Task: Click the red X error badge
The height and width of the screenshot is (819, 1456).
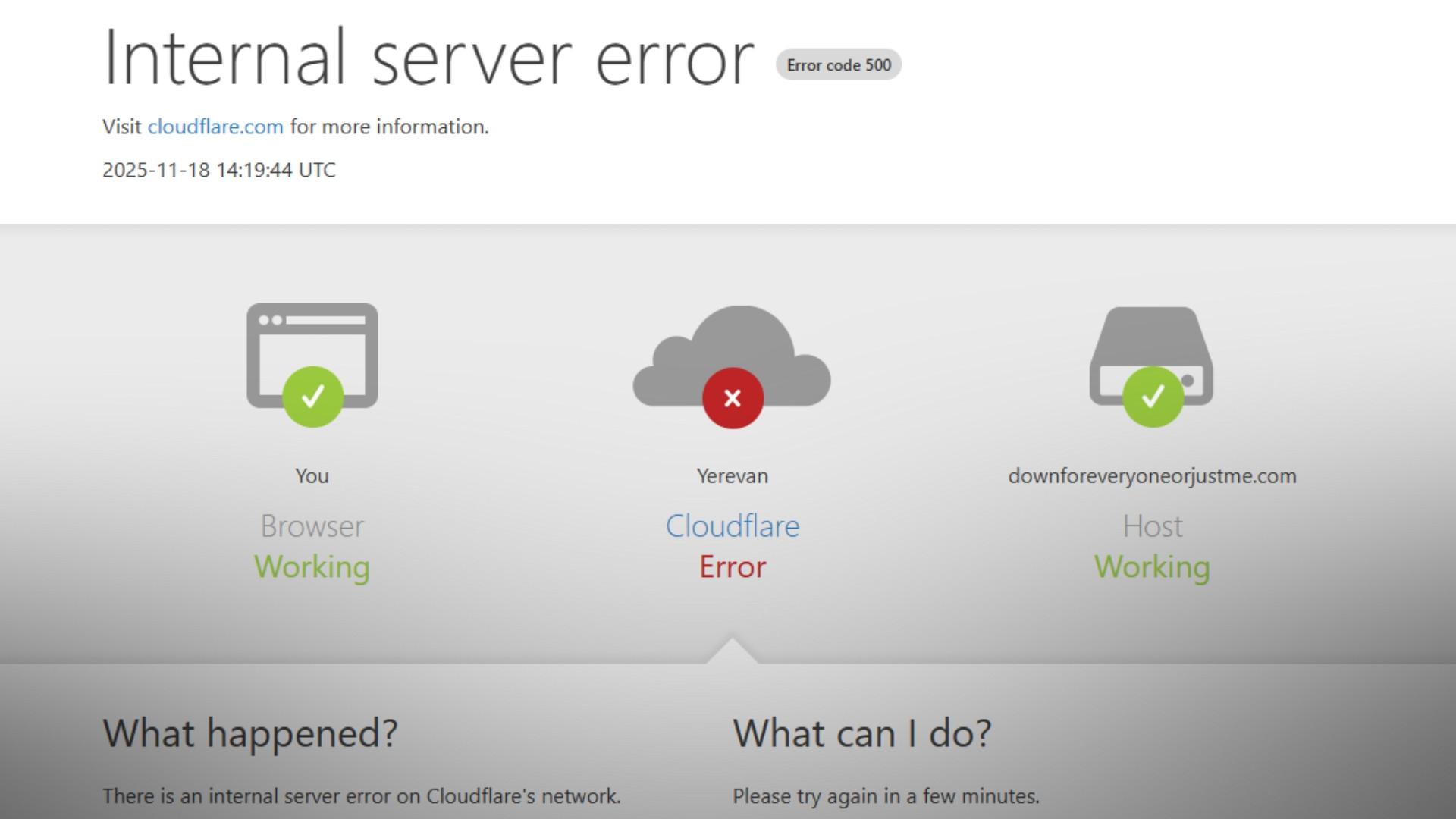Action: (733, 398)
